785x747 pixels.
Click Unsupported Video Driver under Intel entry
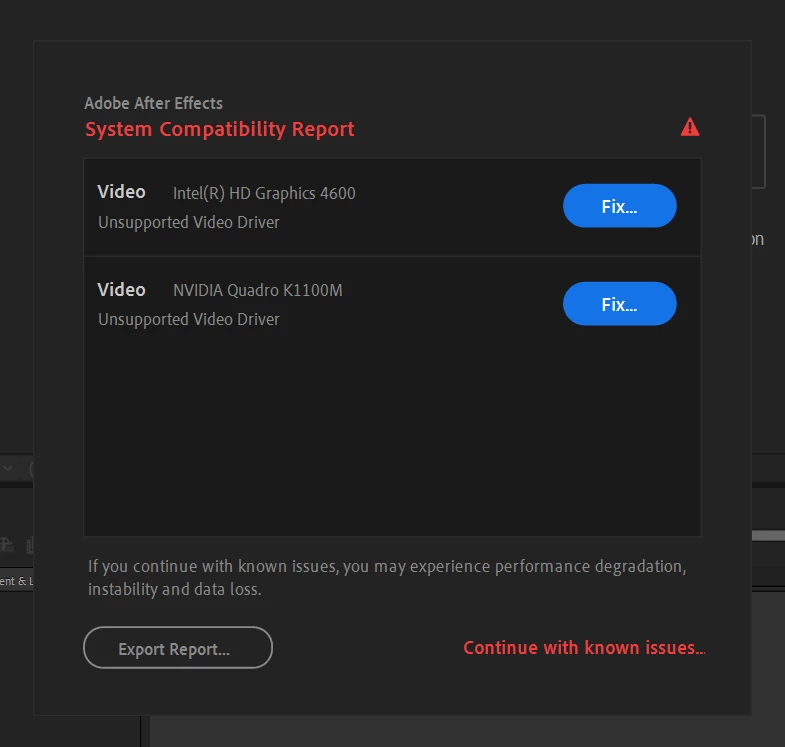tap(189, 222)
